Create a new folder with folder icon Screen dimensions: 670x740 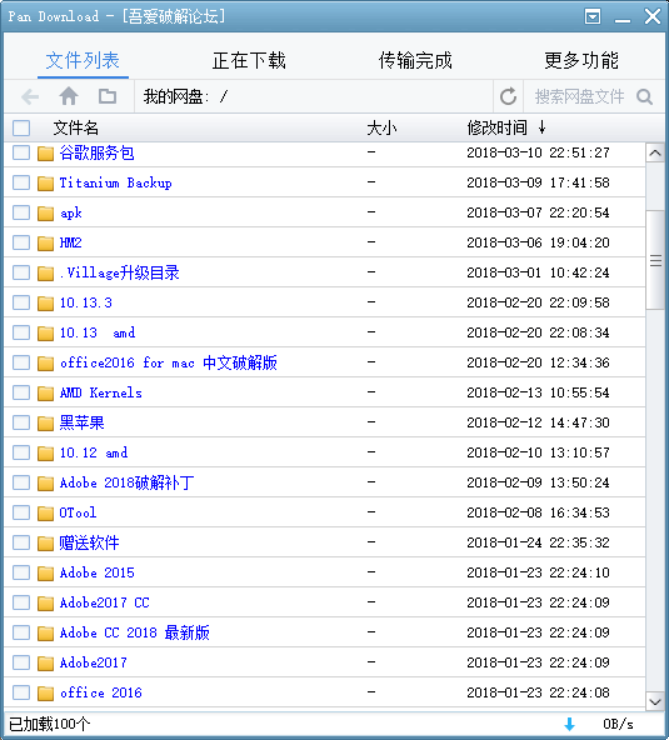click(108, 96)
